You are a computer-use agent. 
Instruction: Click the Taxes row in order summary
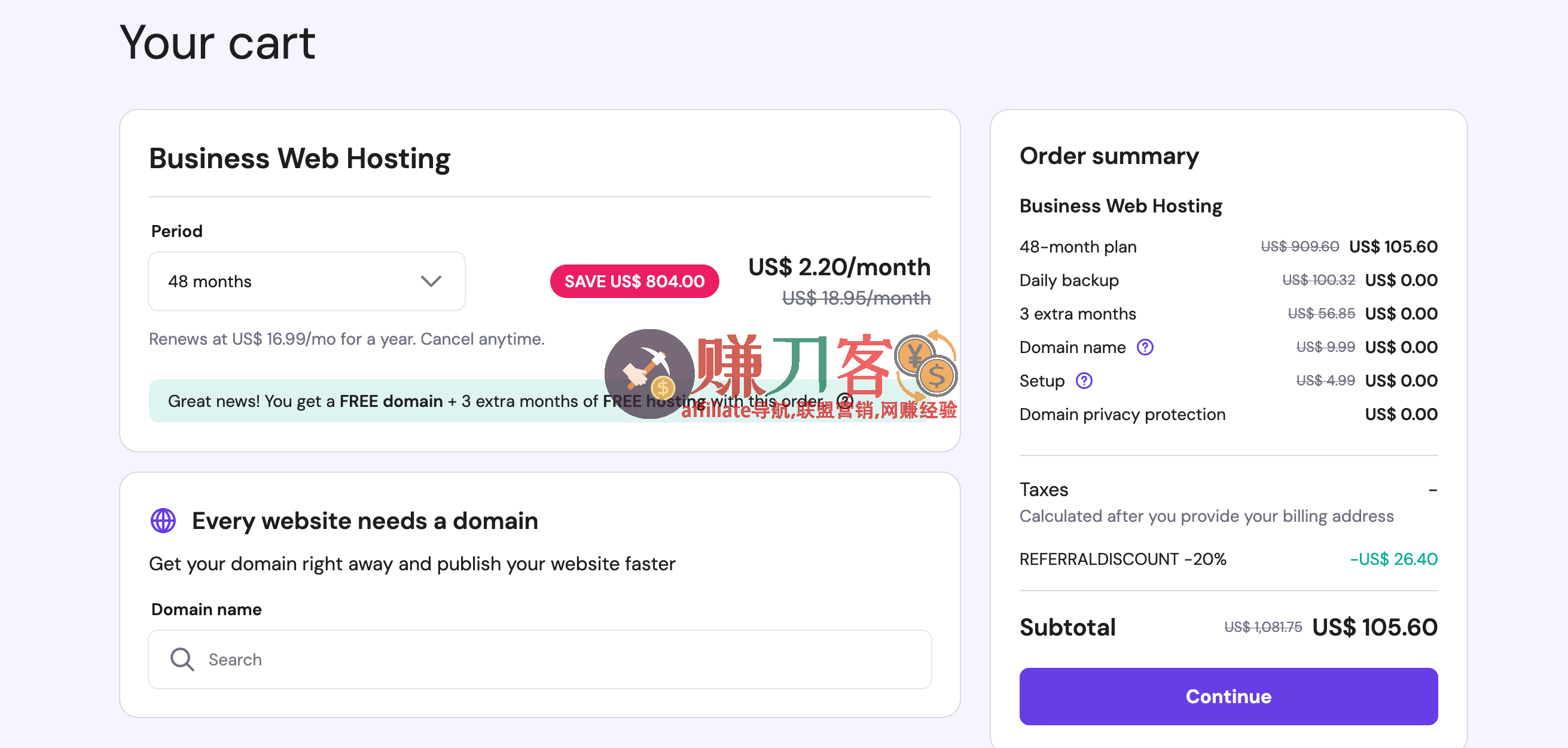1044,489
